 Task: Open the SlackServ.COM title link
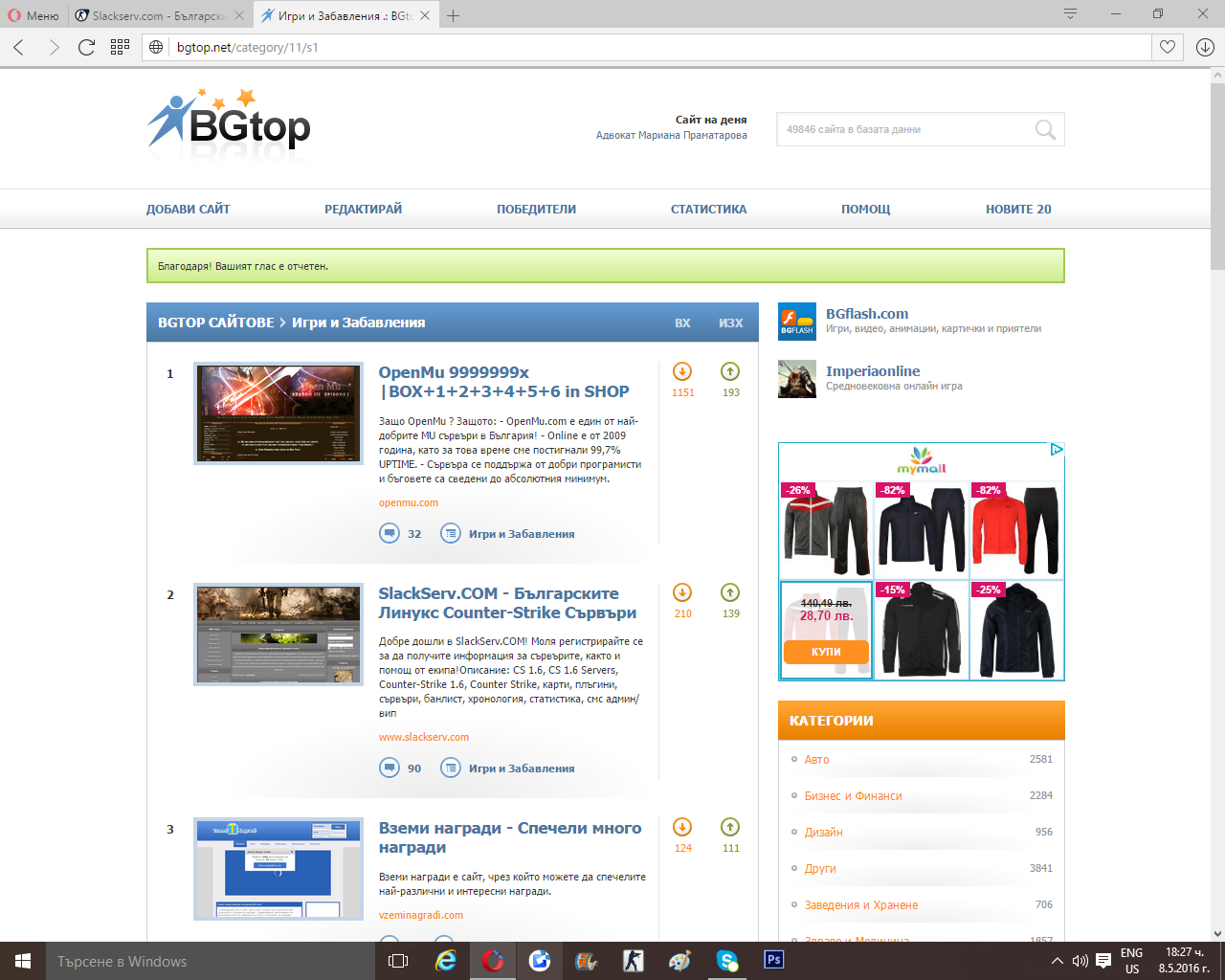click(508, 603)
